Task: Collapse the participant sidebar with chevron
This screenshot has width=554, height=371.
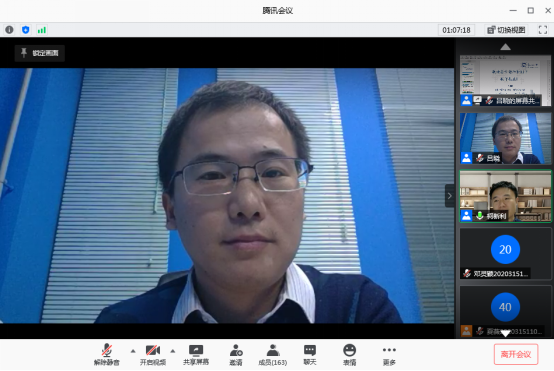Action: [449, 196]
